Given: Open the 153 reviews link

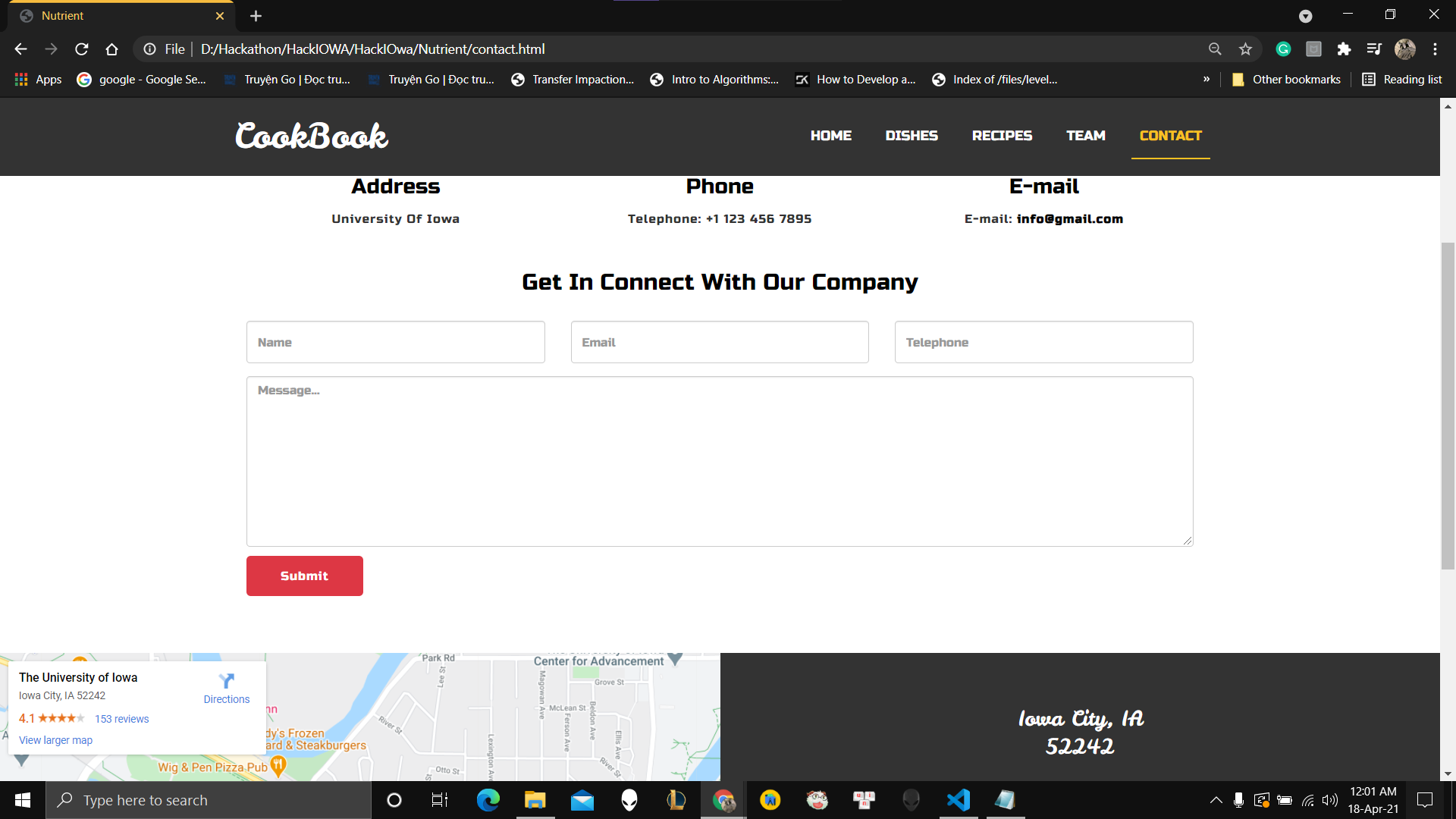Looking at the screenshot, I should click(x=121, y=719).
